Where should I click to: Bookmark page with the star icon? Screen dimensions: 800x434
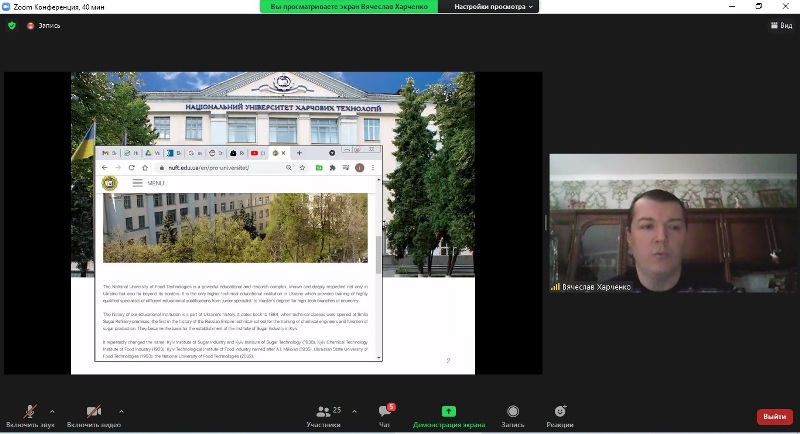point(302,168)
